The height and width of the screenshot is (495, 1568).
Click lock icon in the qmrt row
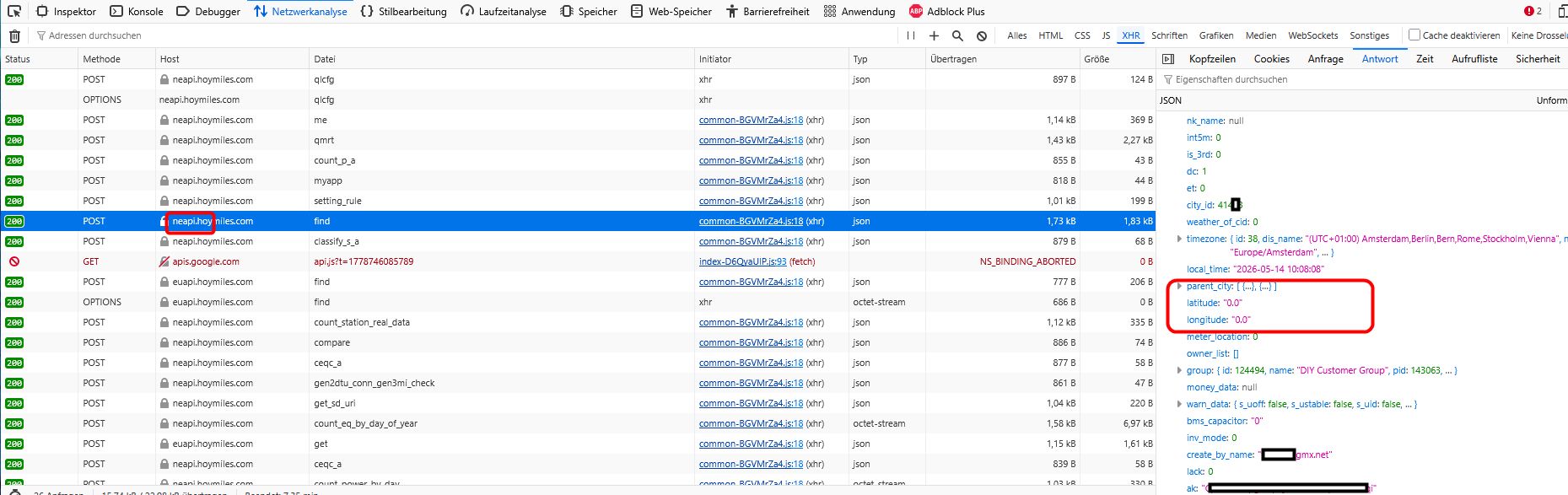164,140
